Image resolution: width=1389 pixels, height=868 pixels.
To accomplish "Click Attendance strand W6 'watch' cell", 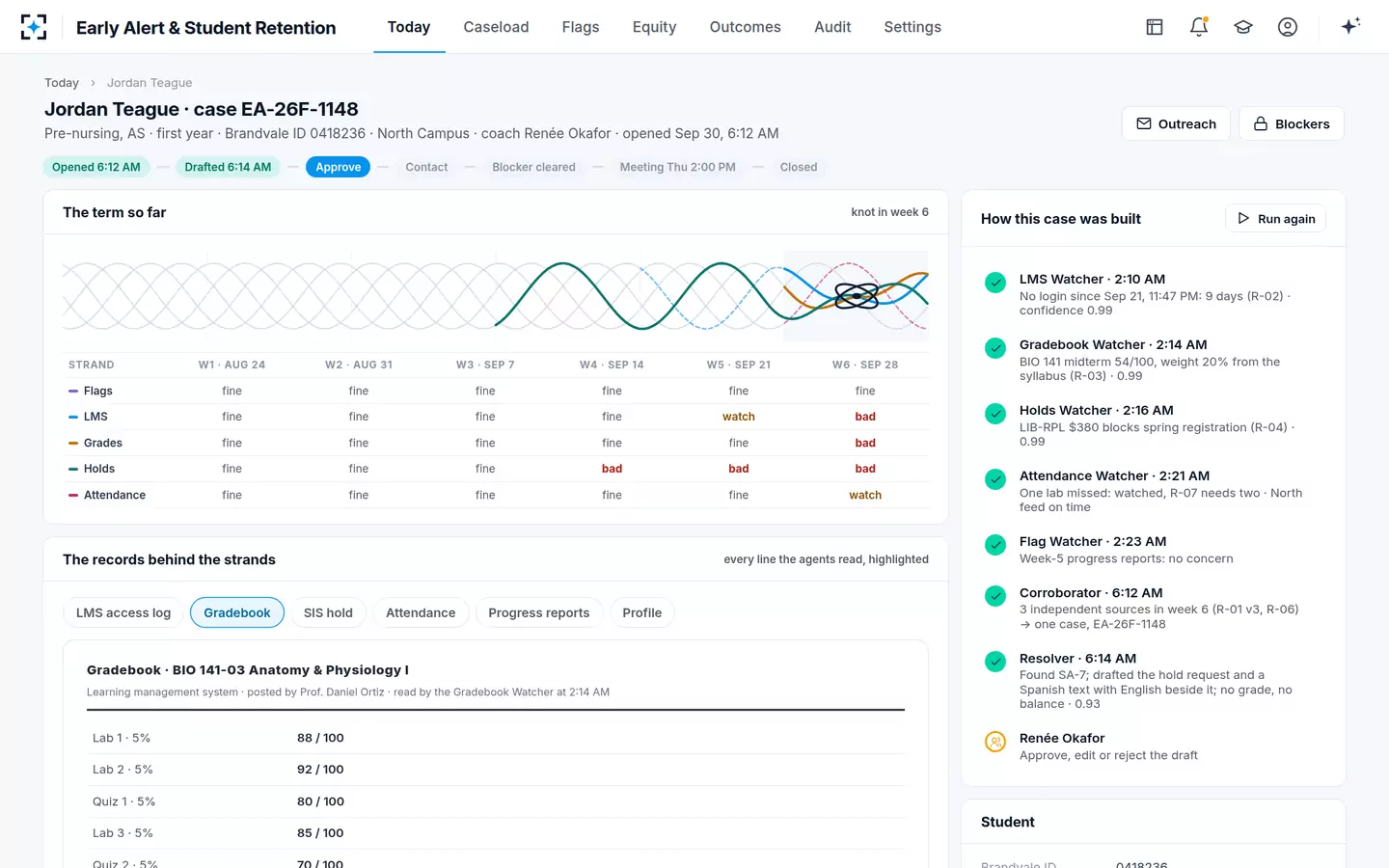I will pos(865,495).
